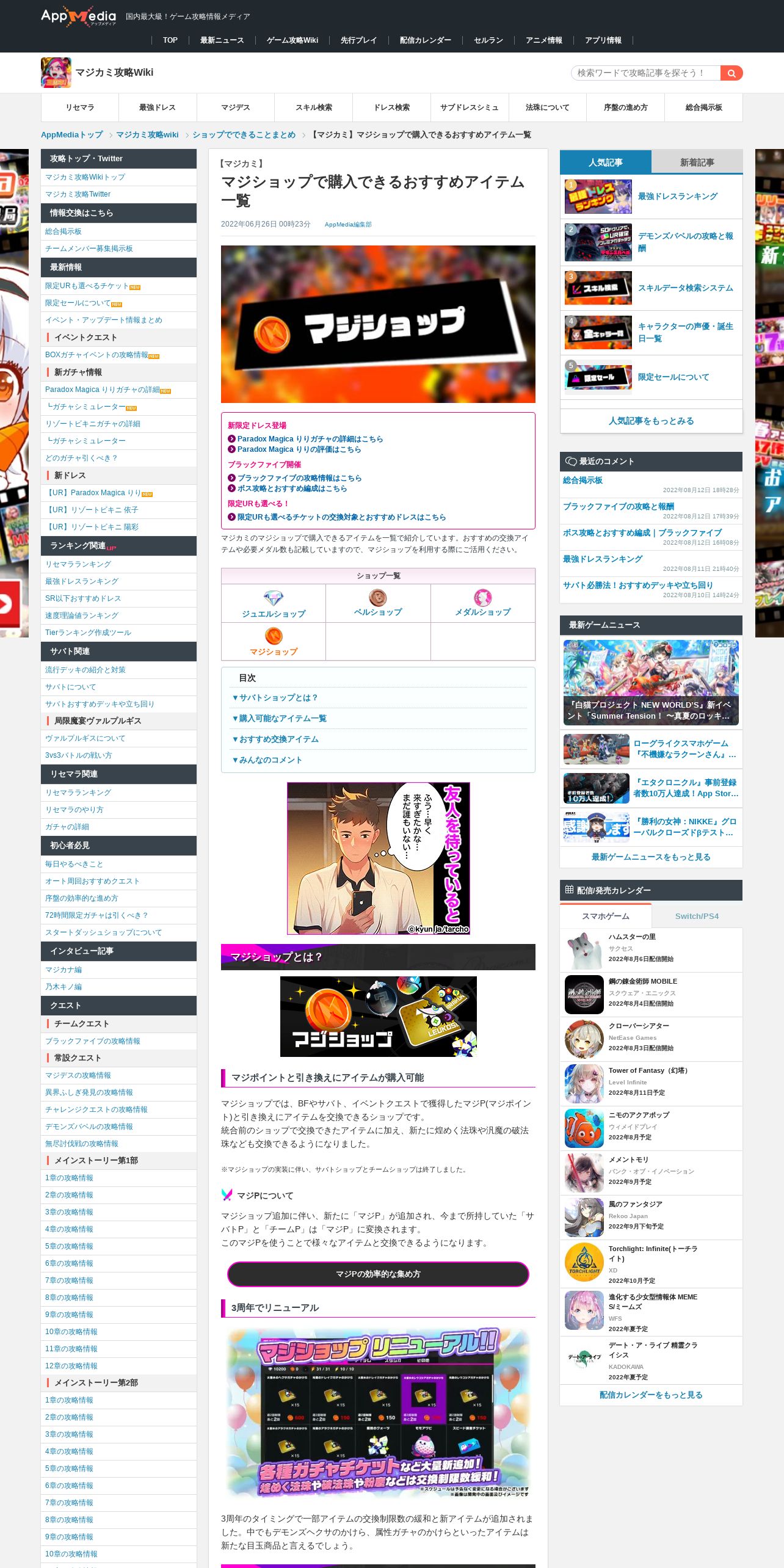Select スマホゲーム calendar tab
784x1568 pixels.
(606, 916)
